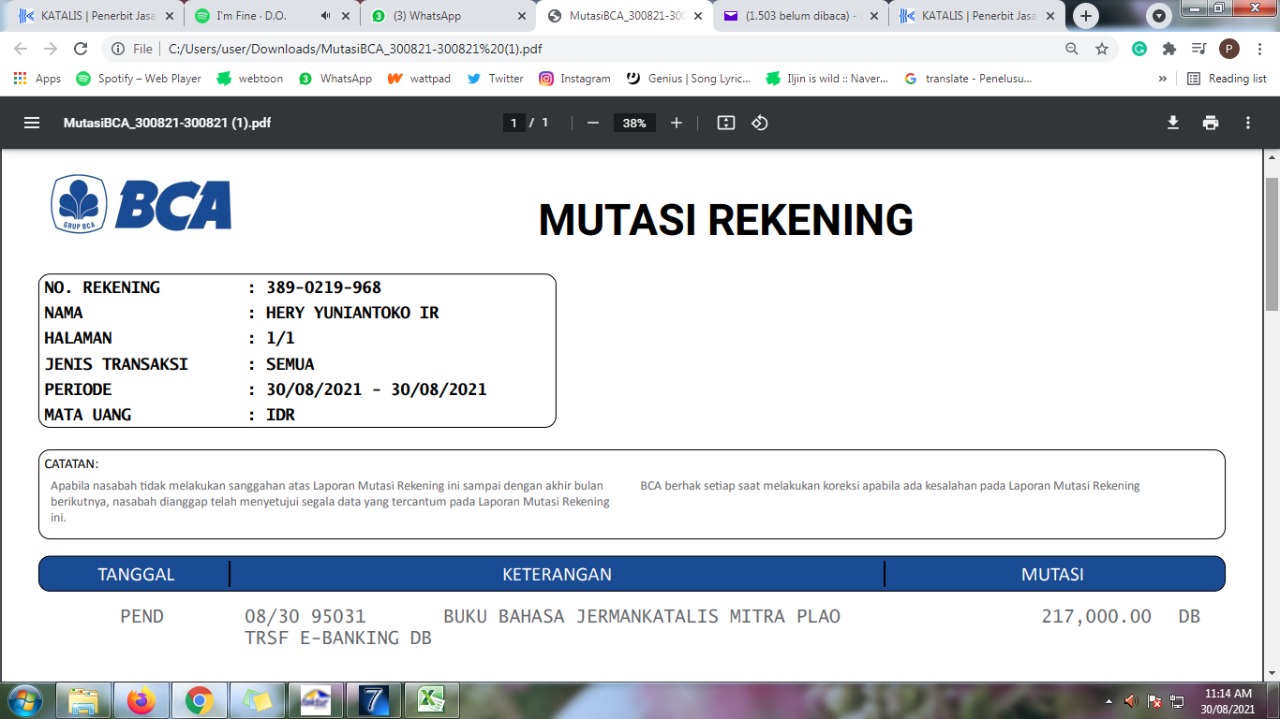This screenshot has width=1280, height=719.
Task: Click the PDF page number field
Action: coord(514,123)
